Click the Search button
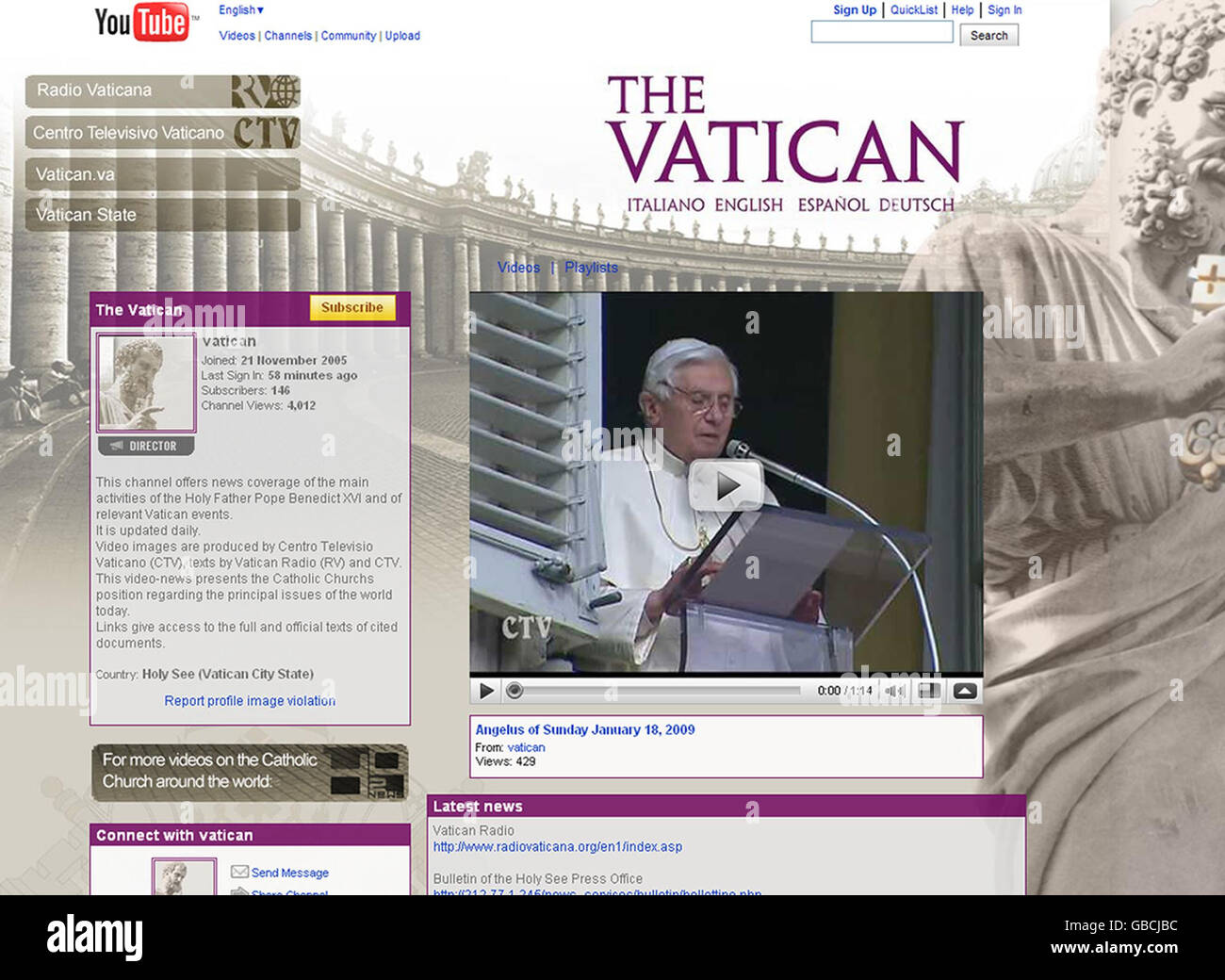This screenshot has width=1225, height=980. pos(989,36)
